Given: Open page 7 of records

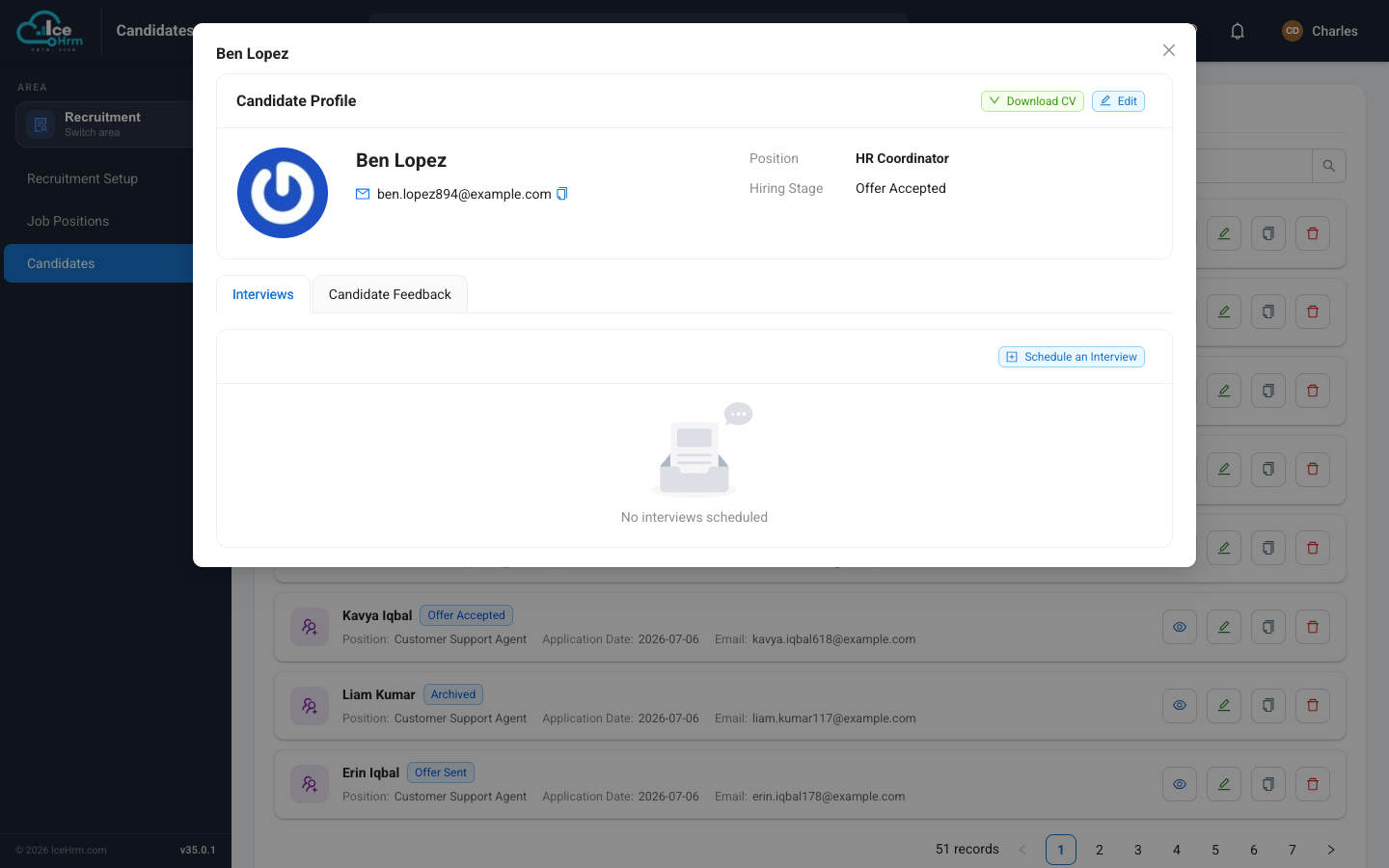Looking at the screenshot, I should click(1293, 850).
